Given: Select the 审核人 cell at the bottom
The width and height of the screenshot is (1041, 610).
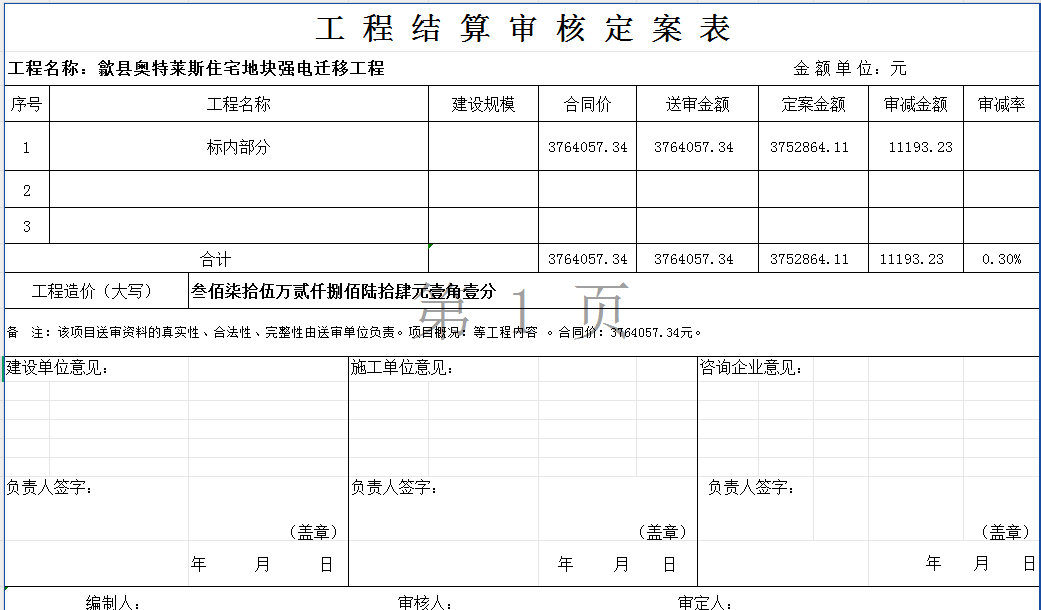Looking at the screenshot, I should pos(425,602).
